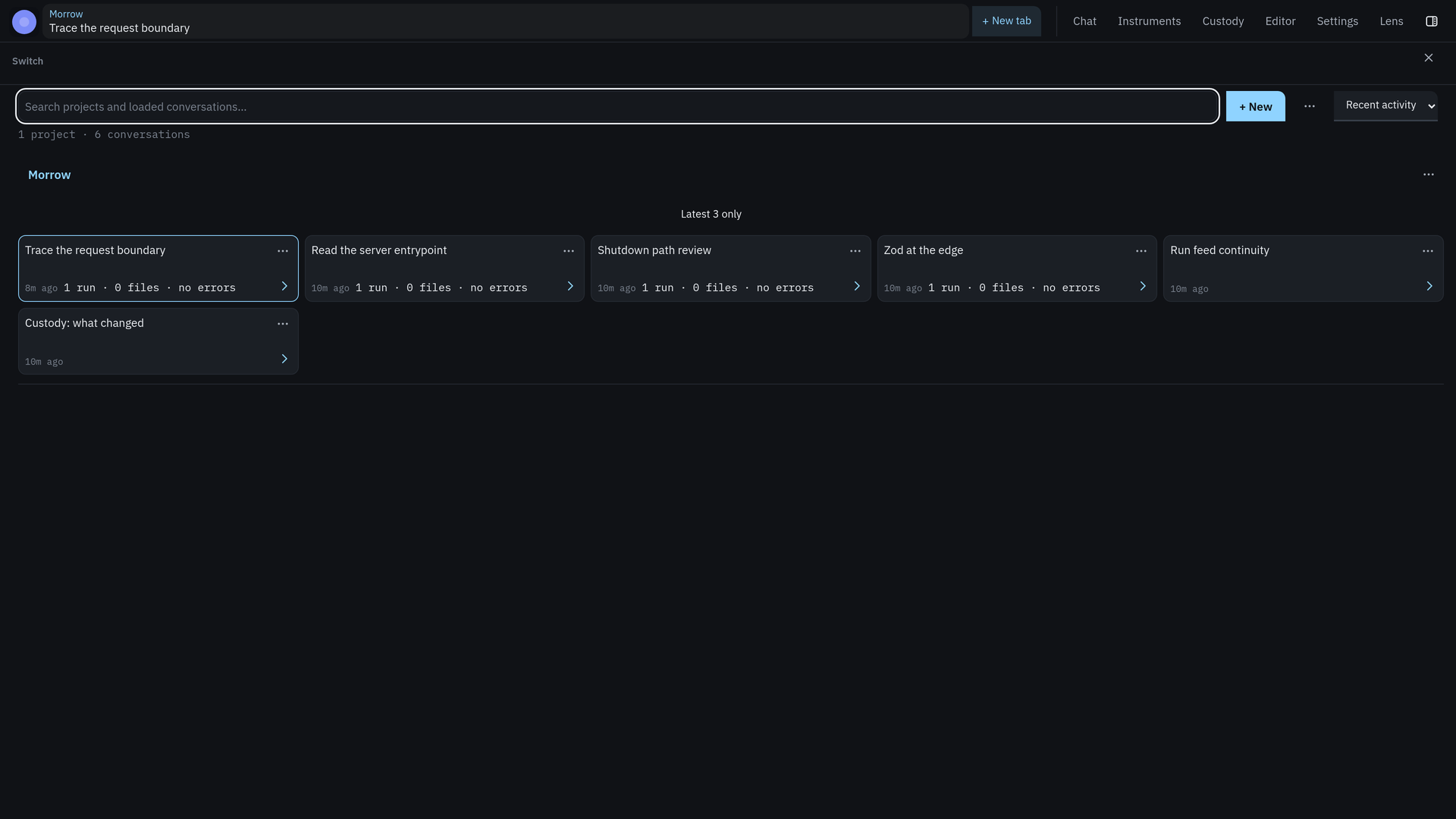Click the Morrow project heading link
The image size is (1456, 819).
click(49, 175)
